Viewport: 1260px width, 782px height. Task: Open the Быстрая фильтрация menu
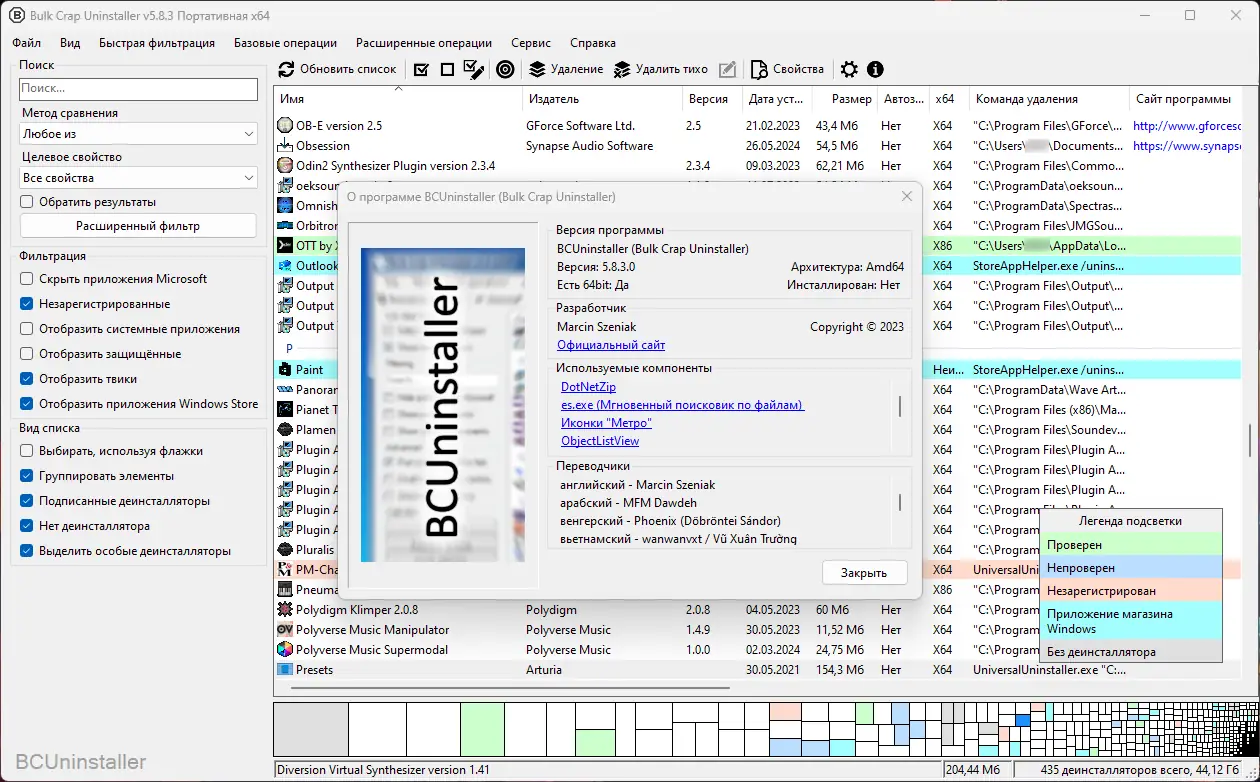(157, 43)
